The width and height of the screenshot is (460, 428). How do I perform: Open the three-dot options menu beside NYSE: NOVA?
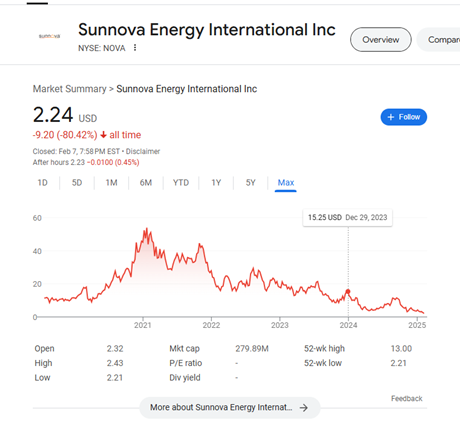coord(135,48)
